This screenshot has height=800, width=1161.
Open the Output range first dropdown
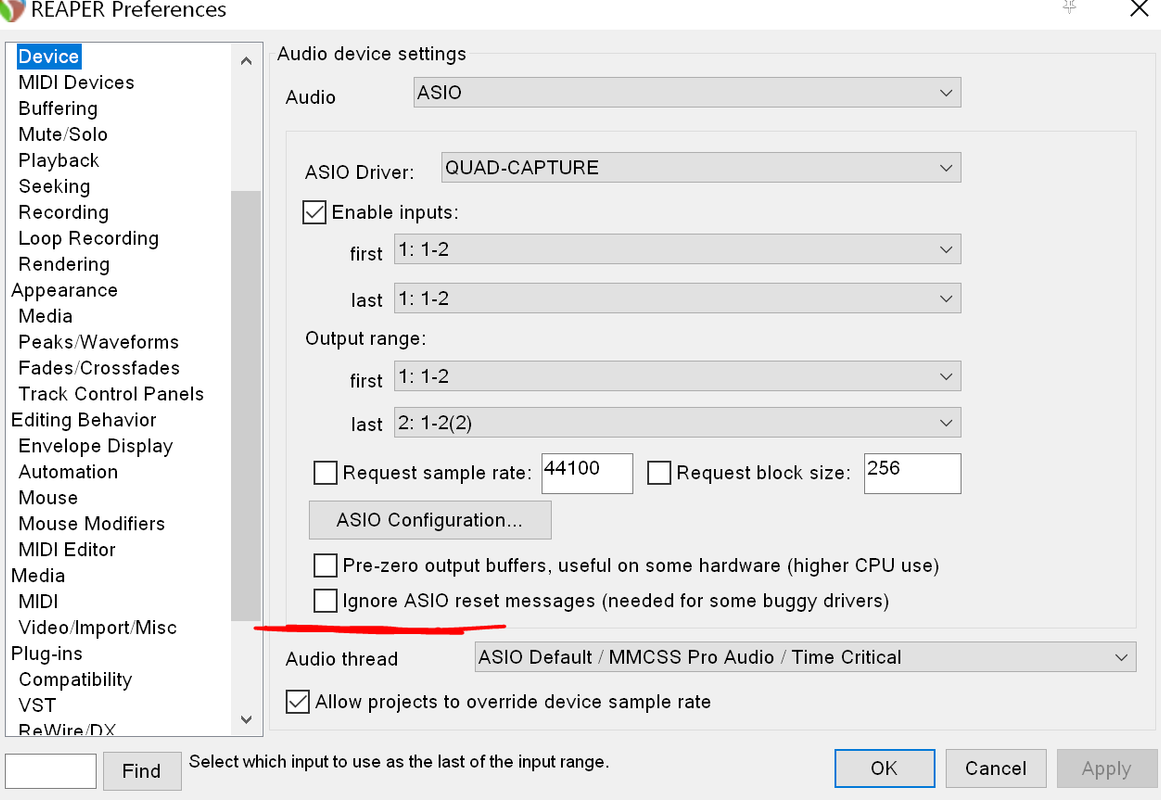point(677,376)
